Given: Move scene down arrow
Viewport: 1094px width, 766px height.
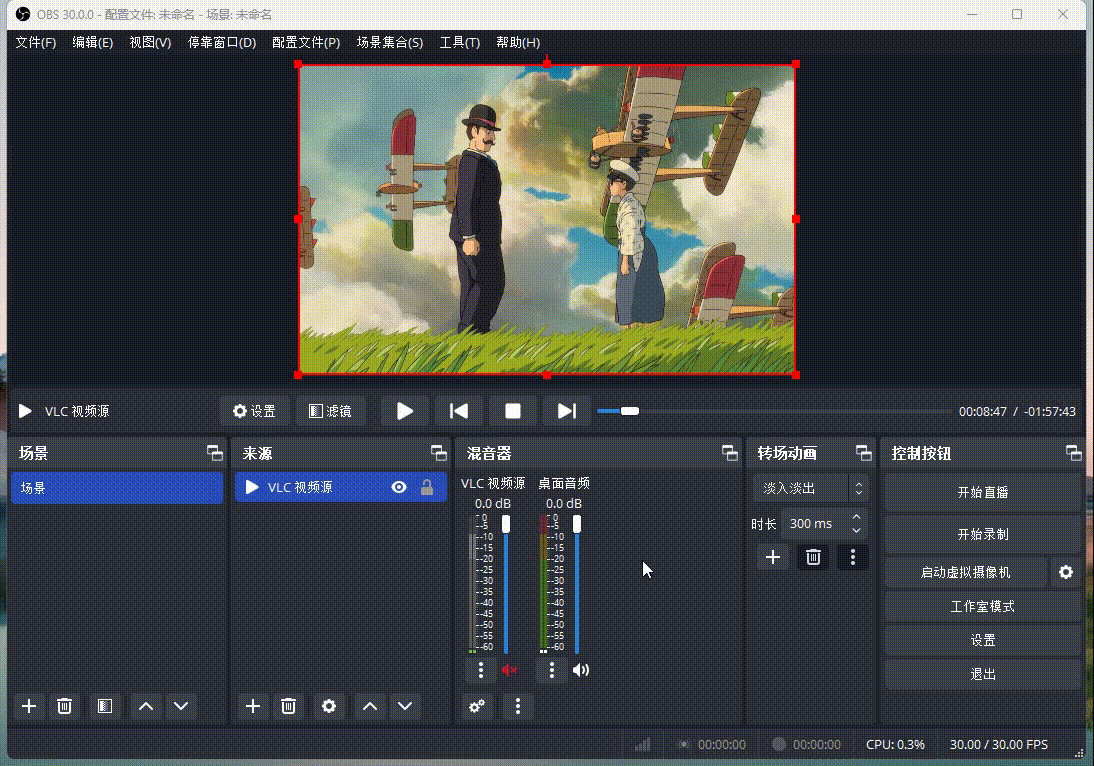Looking at the screenshot, I should [181, 706].
